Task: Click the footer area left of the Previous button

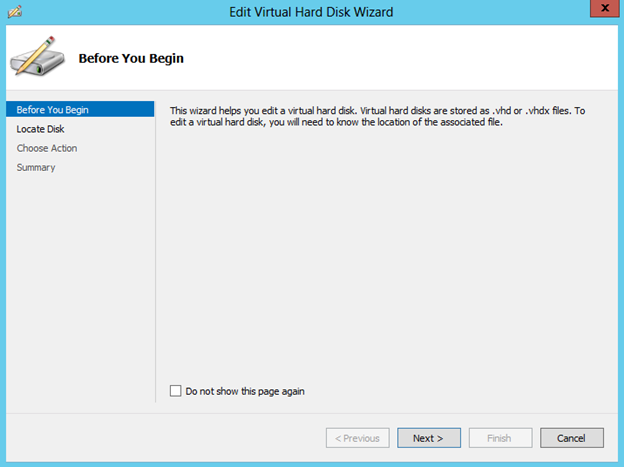Action: (x=165, y=438)
